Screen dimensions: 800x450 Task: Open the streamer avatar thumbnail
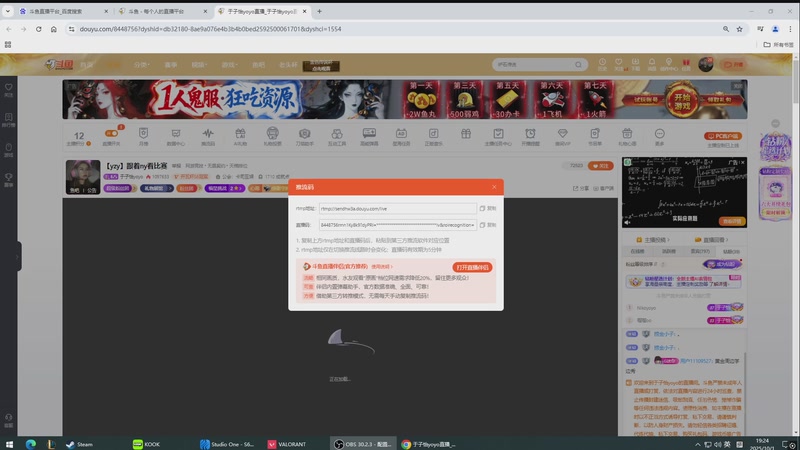pyautogui.click(x=83, y=177)
